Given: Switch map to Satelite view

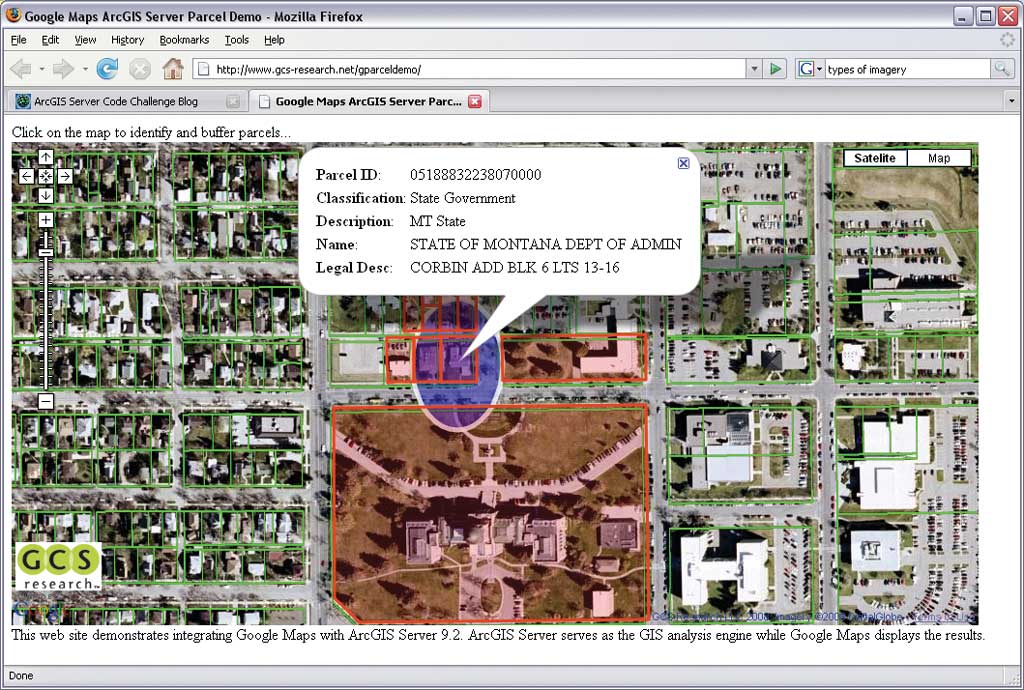Looking at the screenshot, I should 874,158.
